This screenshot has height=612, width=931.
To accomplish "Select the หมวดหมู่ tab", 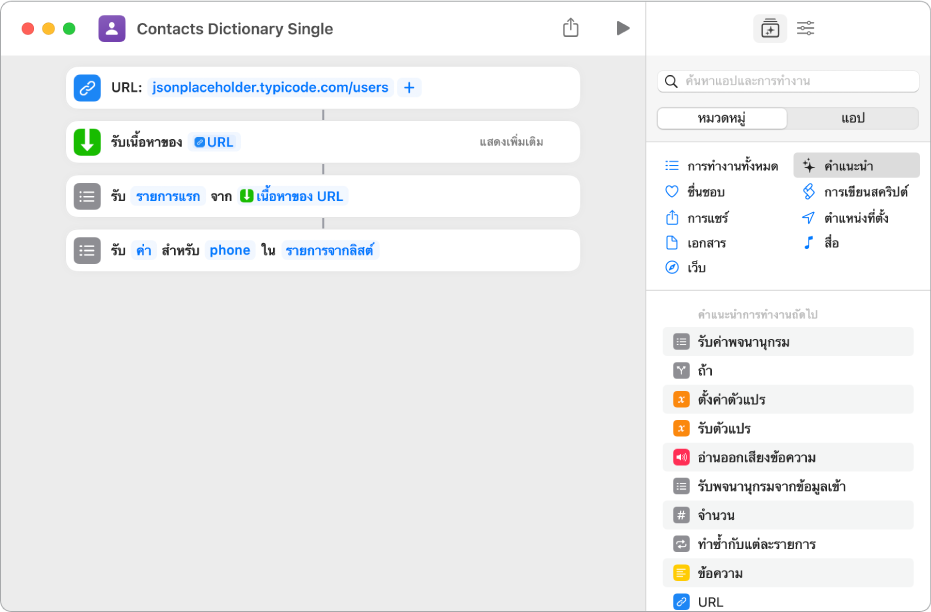I will pos(722,118).
